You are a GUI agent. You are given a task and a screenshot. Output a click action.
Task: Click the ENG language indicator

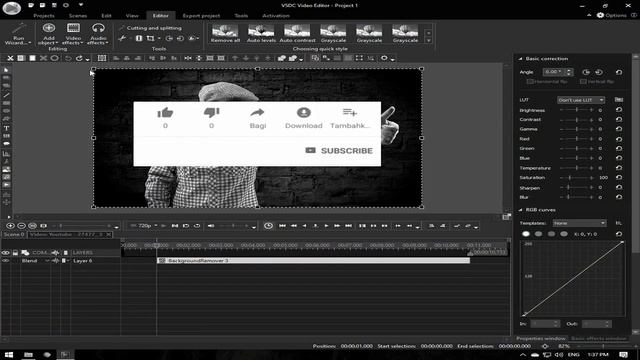[573, 355]
